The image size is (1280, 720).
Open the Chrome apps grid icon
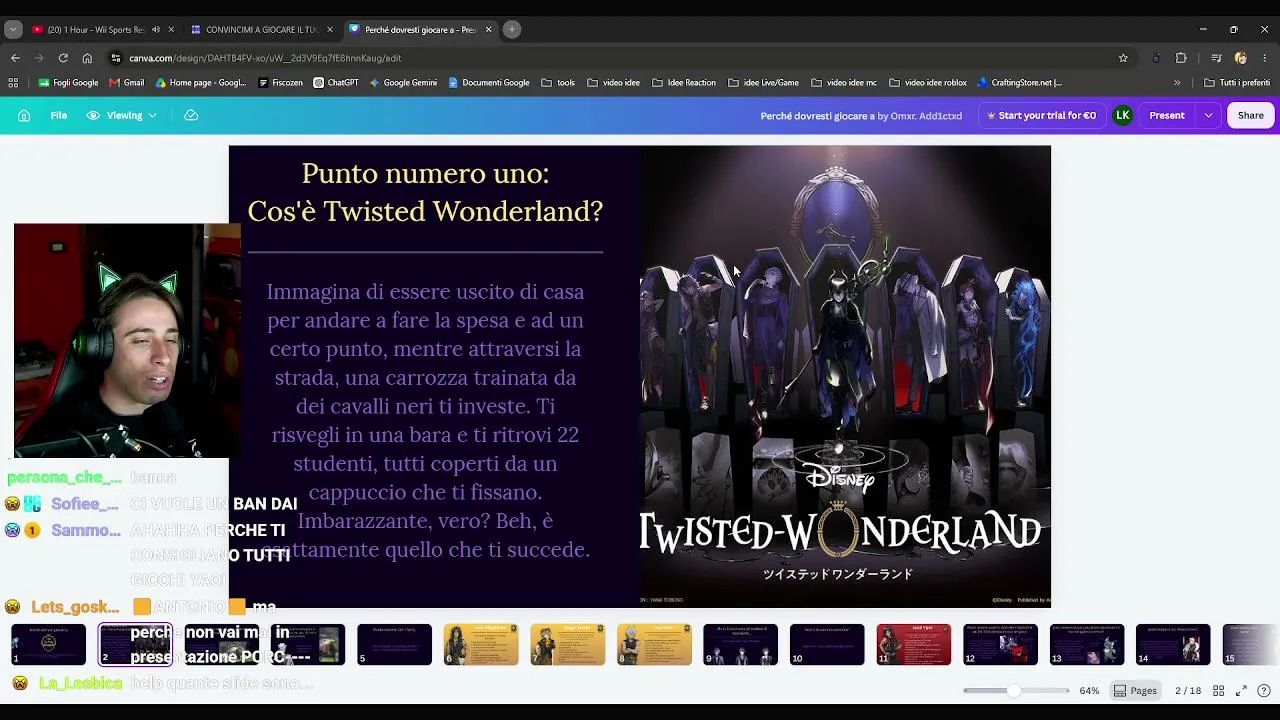coord(15,83)
